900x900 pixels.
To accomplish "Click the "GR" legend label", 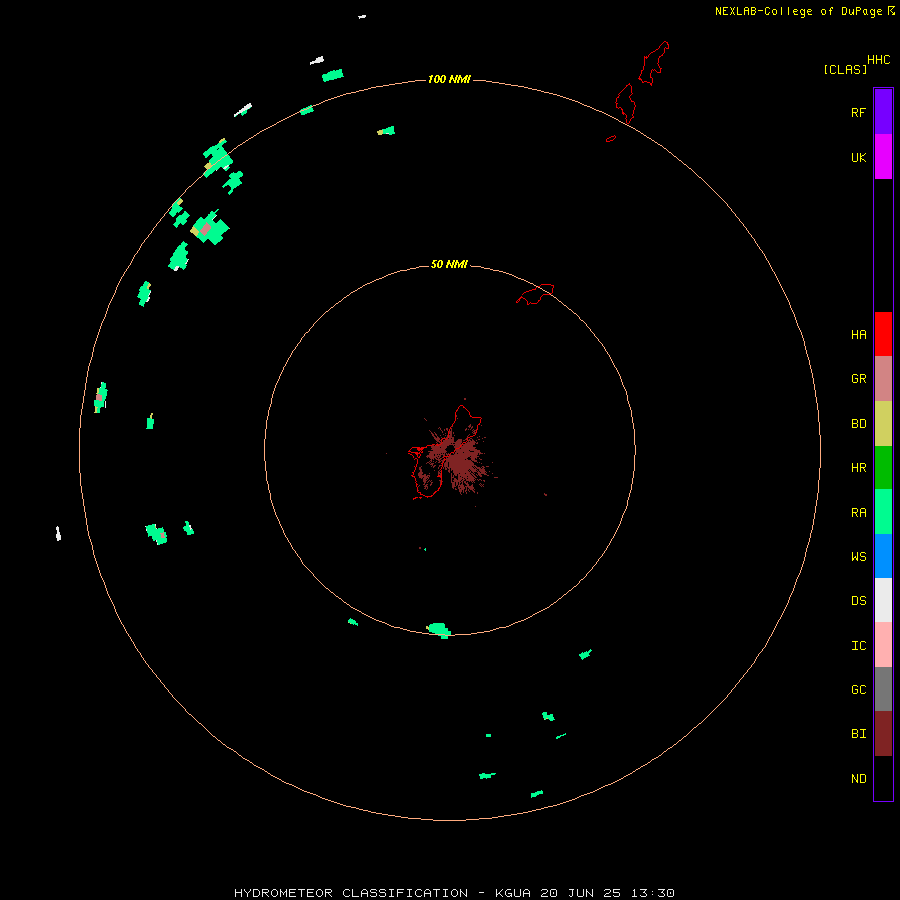I will pos(859,379).
